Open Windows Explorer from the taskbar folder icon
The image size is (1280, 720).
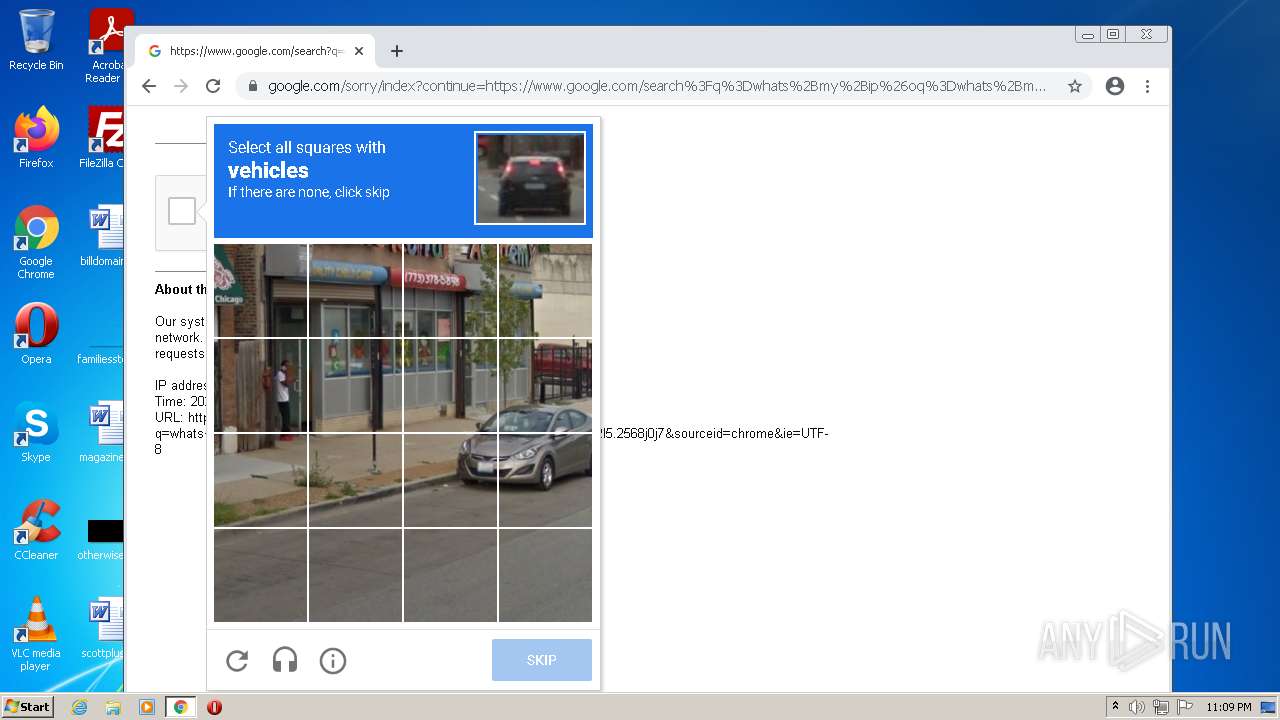113,707
